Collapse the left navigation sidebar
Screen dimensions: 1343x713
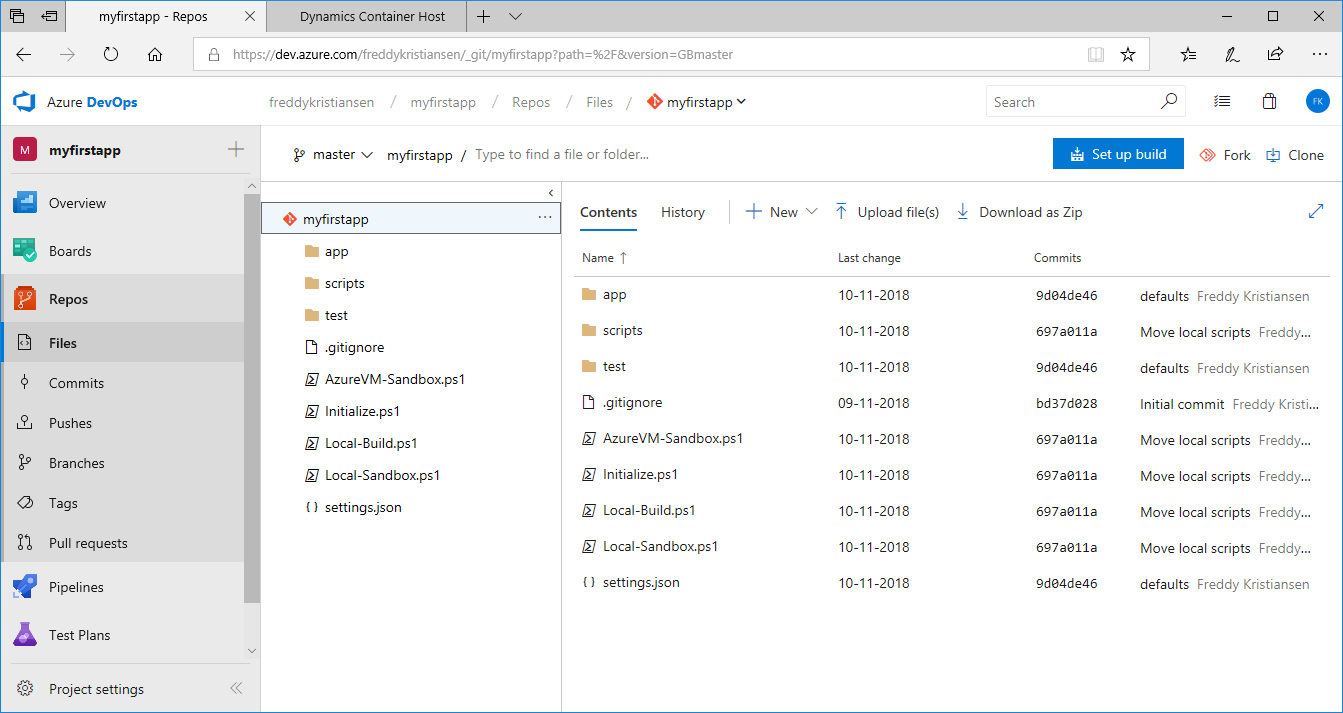[236, 688]
